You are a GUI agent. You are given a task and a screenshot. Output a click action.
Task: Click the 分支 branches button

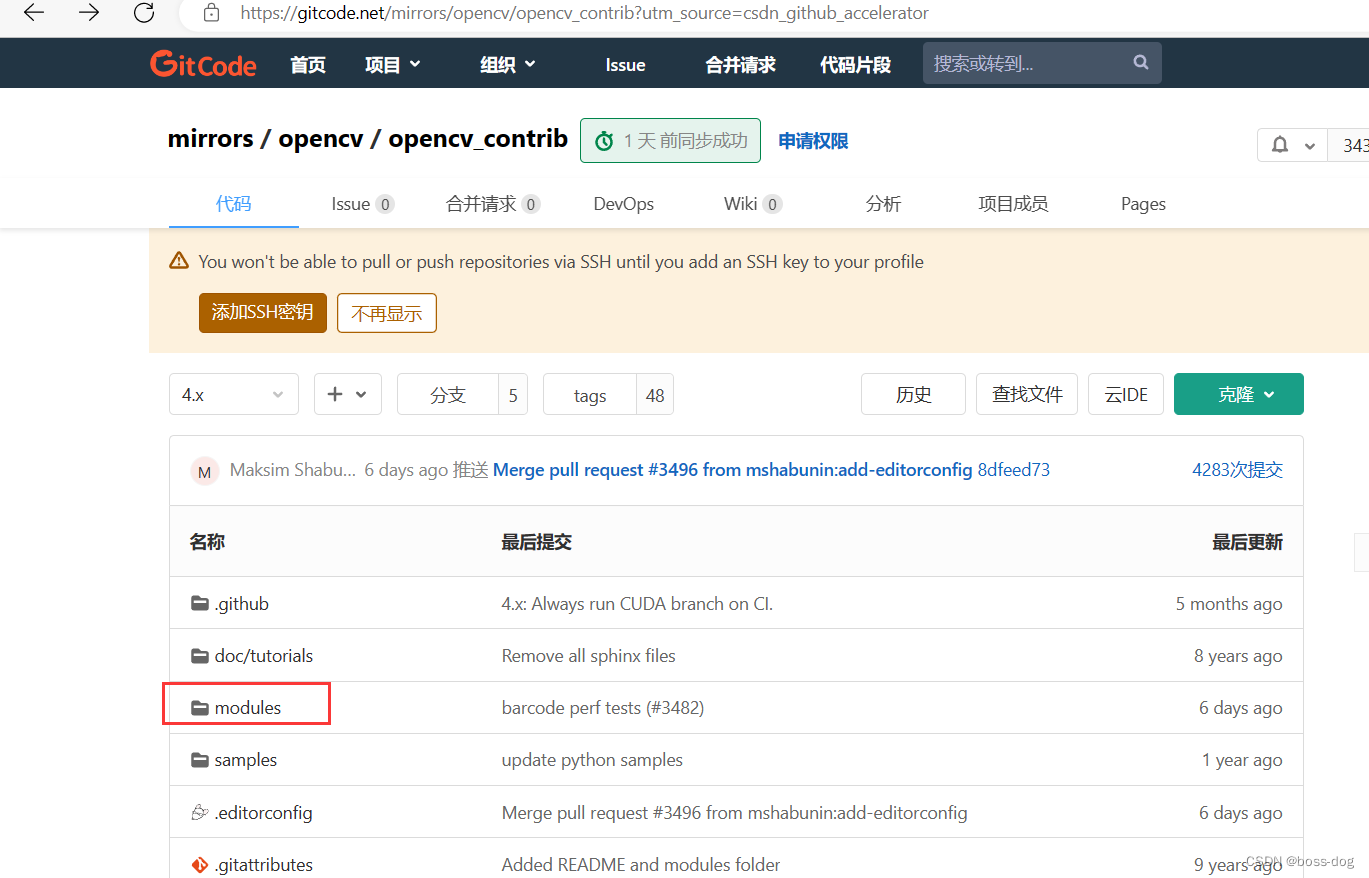click(448, 395)
